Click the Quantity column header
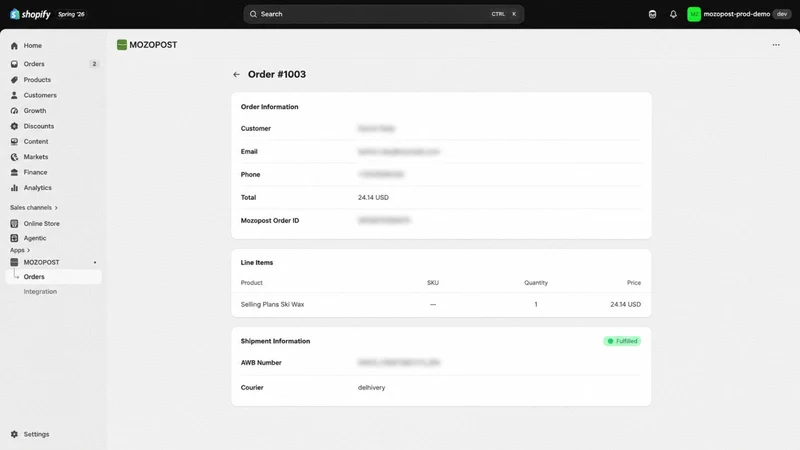Screen dimensions: 800x450 (536, 283)
